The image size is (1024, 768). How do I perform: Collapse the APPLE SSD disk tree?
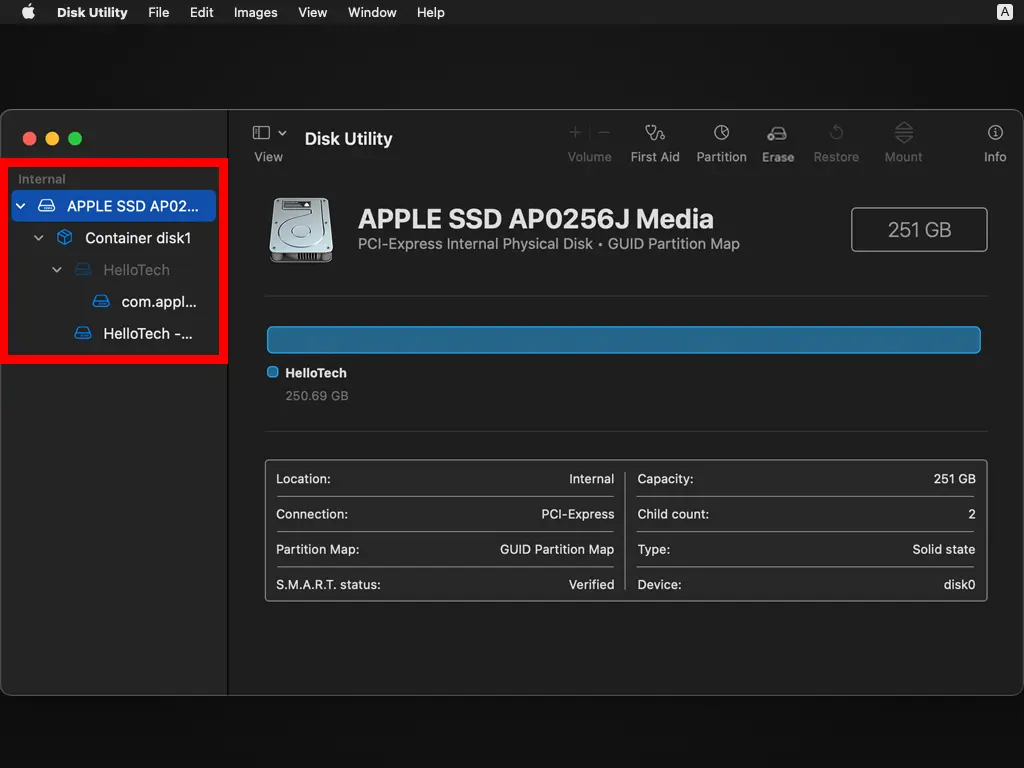(x=21, y=206)
